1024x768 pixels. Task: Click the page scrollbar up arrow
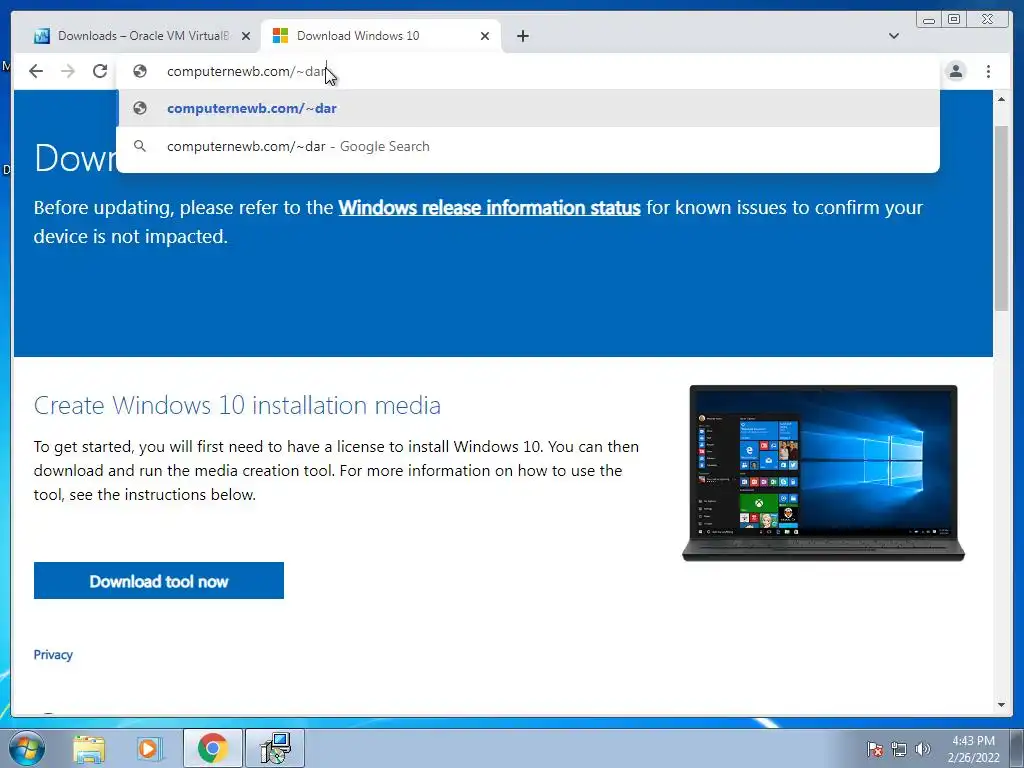coord(1001,99)
